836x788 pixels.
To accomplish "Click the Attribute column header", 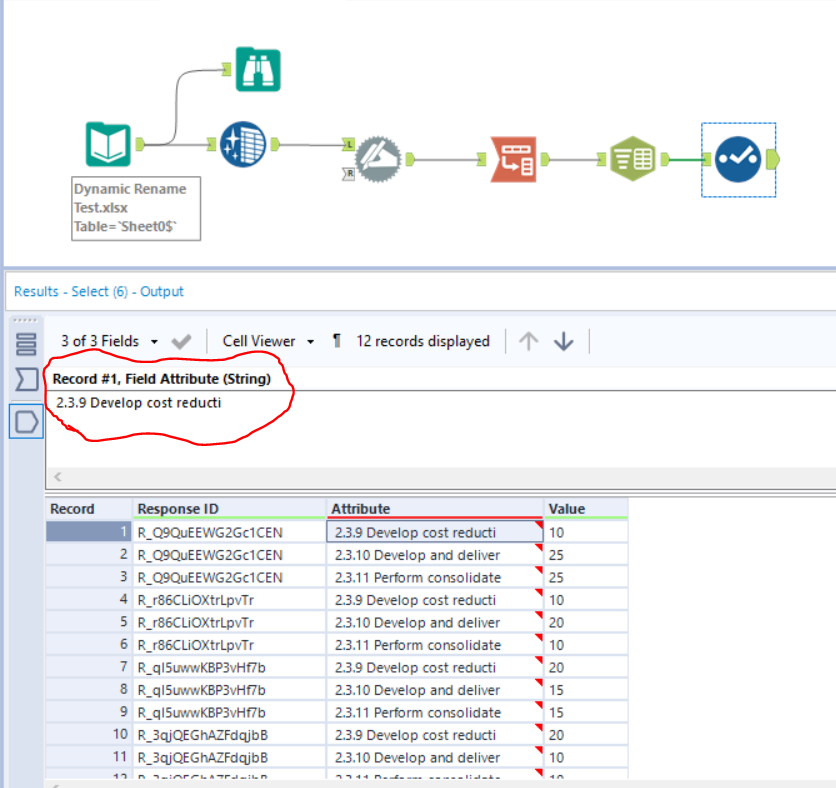I will (x=435, y=509).
